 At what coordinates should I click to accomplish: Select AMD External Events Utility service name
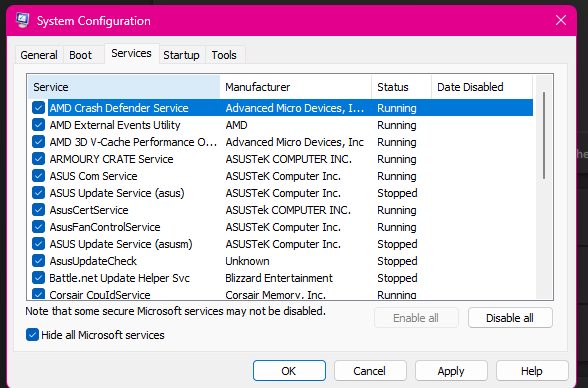tap(115, 125)
